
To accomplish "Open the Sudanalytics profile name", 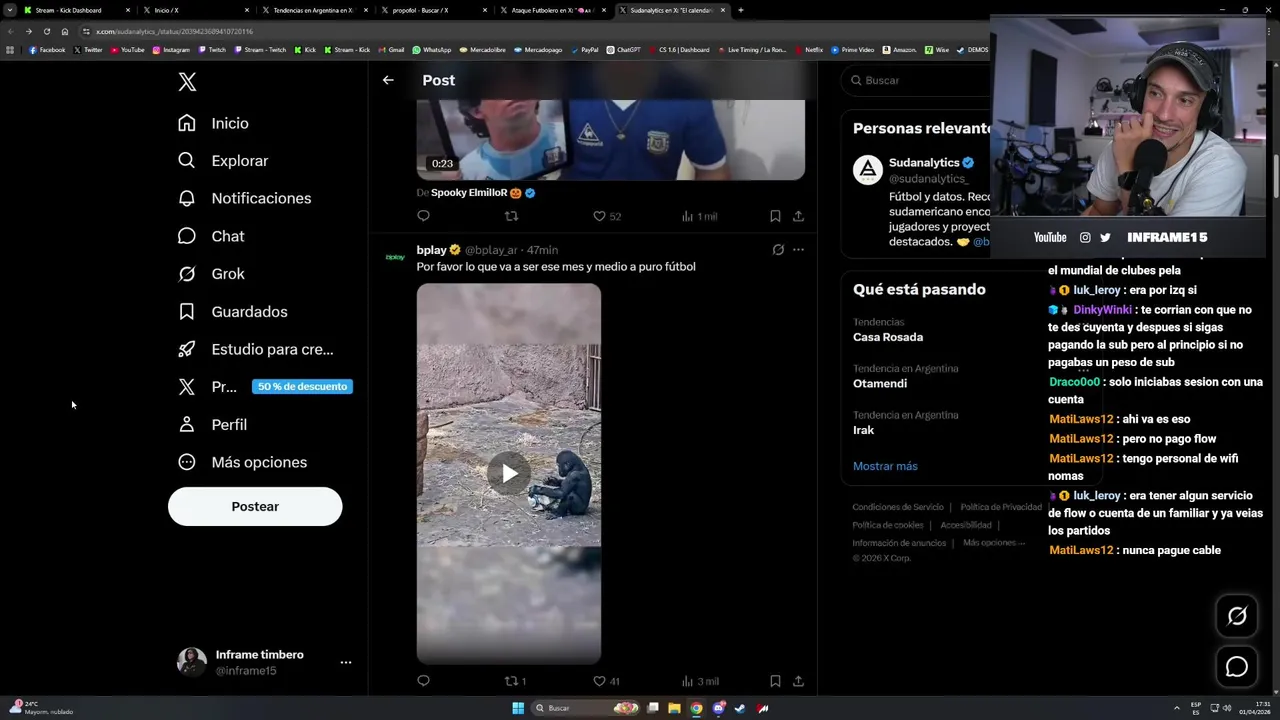I will tap(924, 162).
